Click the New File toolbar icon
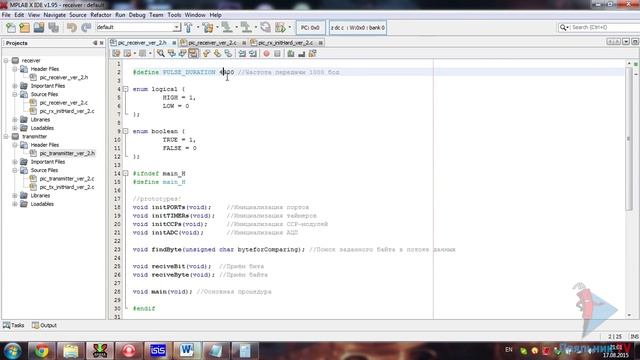 coord(11,27)
